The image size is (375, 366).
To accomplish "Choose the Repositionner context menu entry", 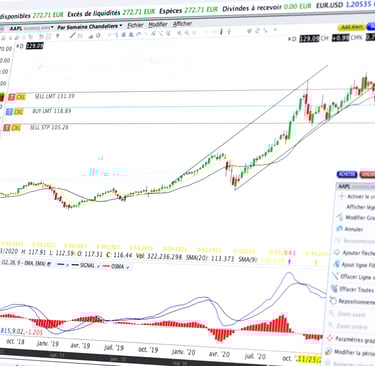I will [357, 302].
